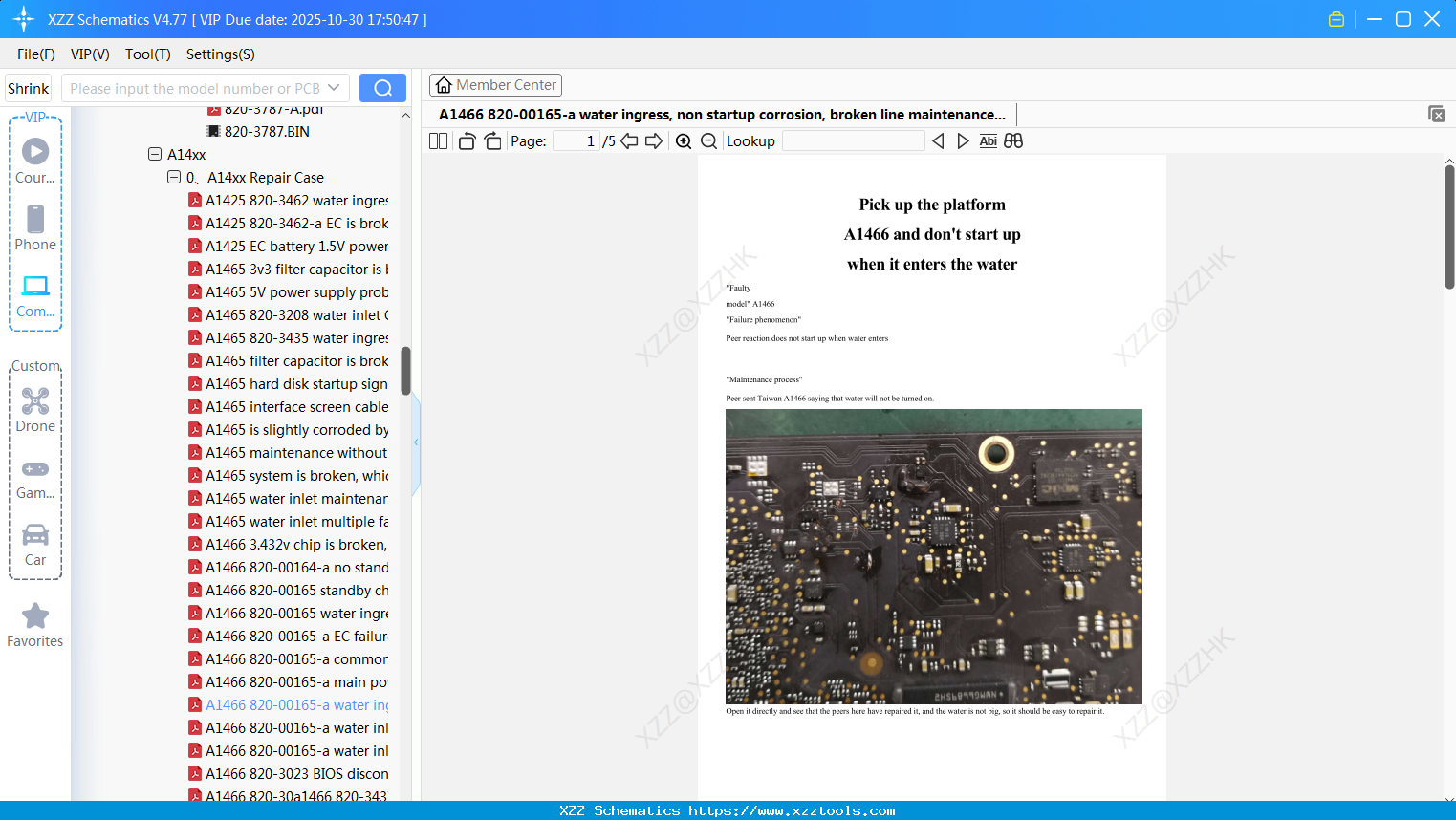Click the XZZ Schematics logo icon

click(23, 19)
